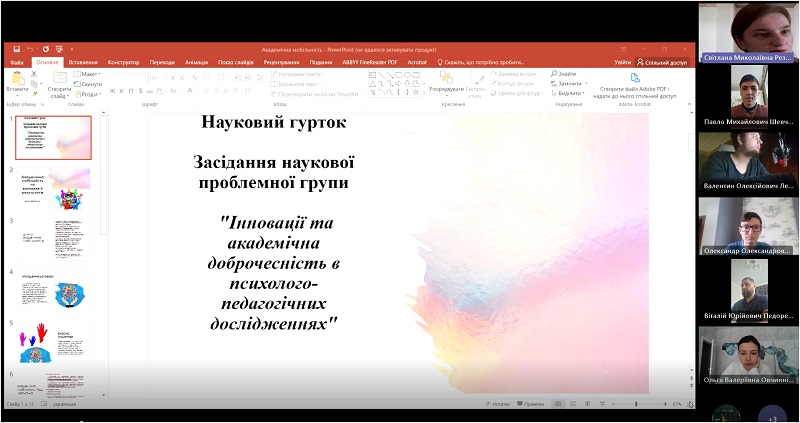Click the Упорядкувати arrange icon
This screenshot has height=423, width=800.
click(x=446, y=77)
